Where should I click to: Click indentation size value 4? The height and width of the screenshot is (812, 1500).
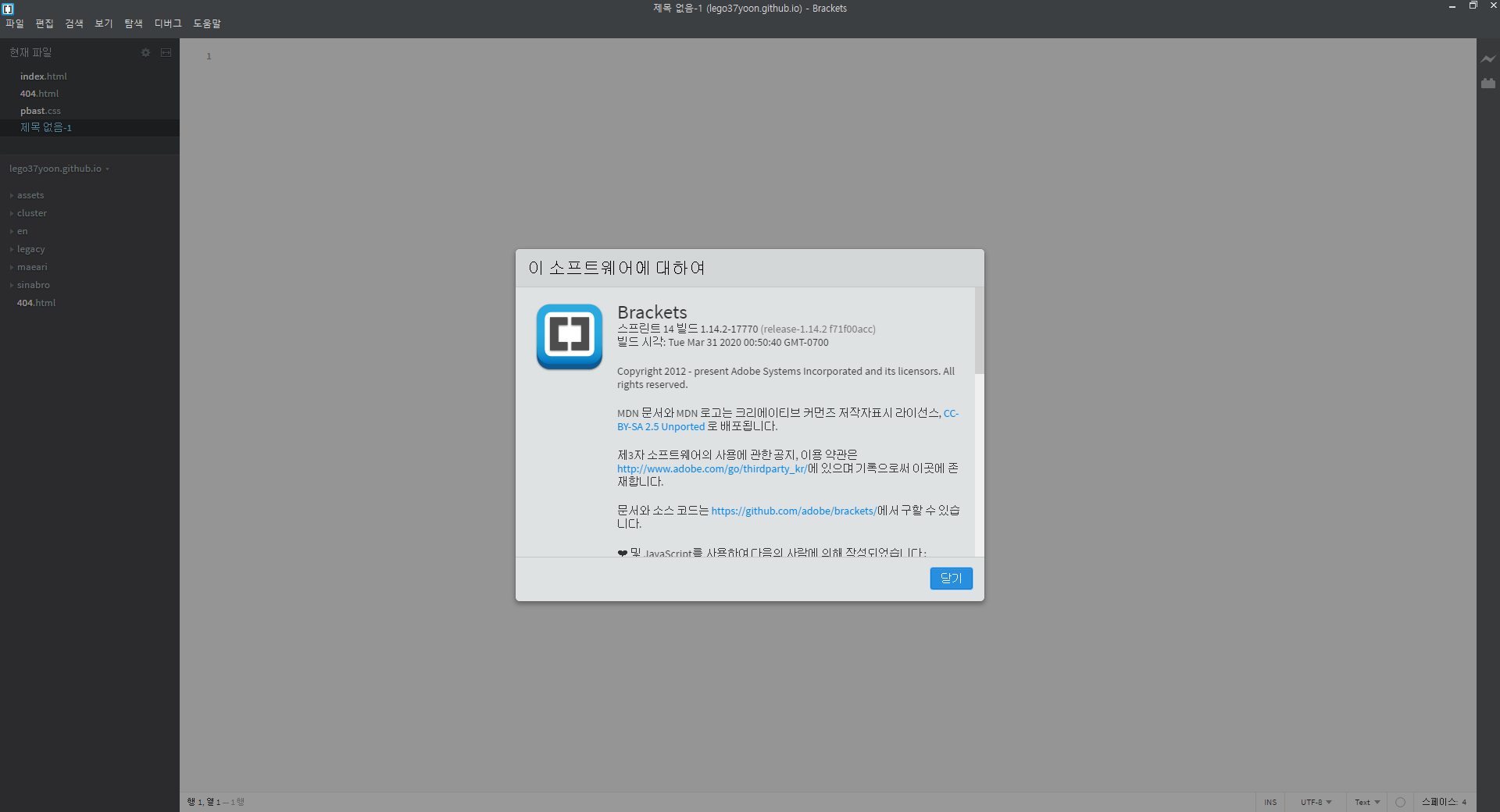click(1464, 802)
